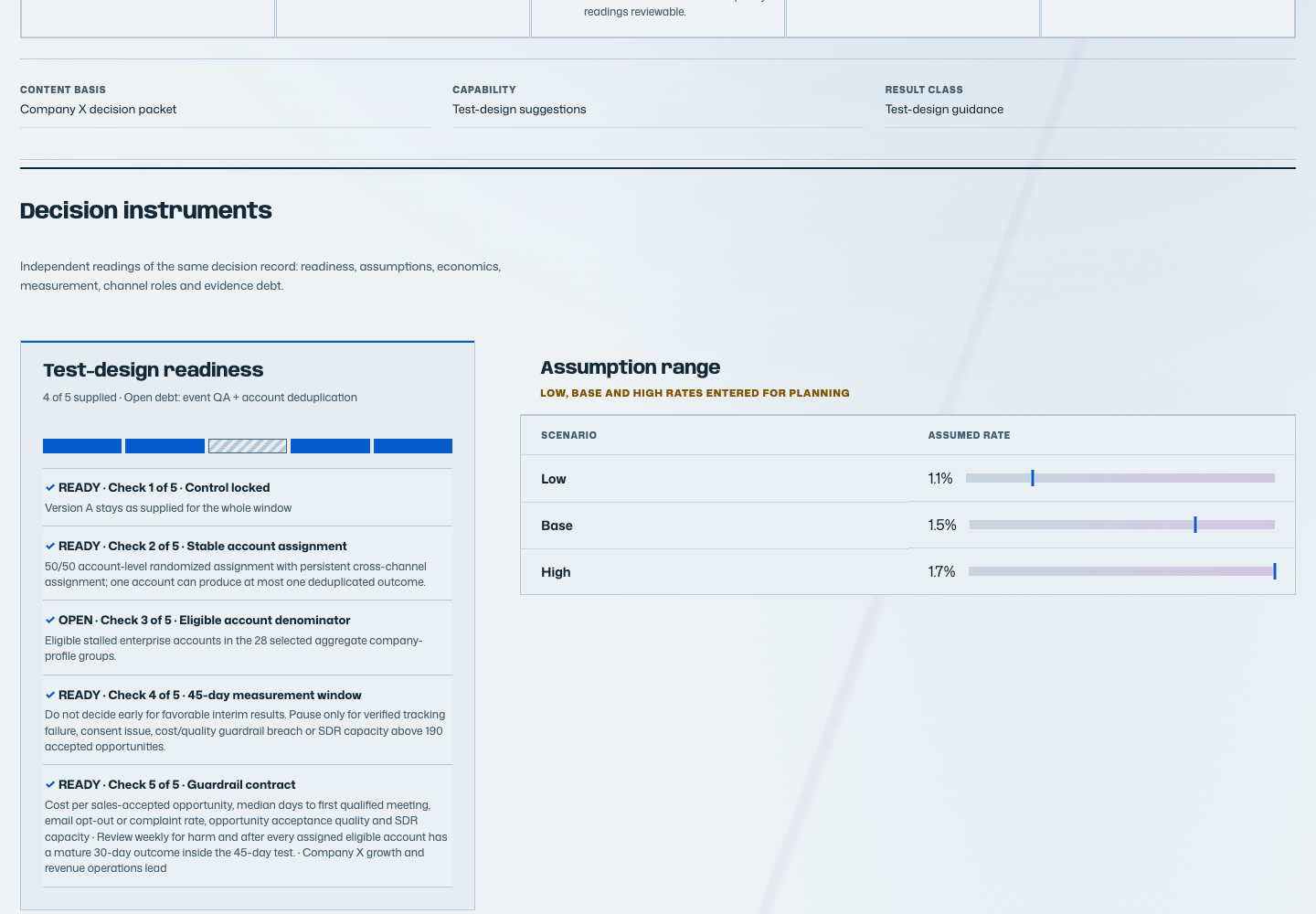The height and width of the screenshot is (914, 1316).
Task: Click the '50/50 account-level randomized assignment' description
Action: [x=236, y=574]
